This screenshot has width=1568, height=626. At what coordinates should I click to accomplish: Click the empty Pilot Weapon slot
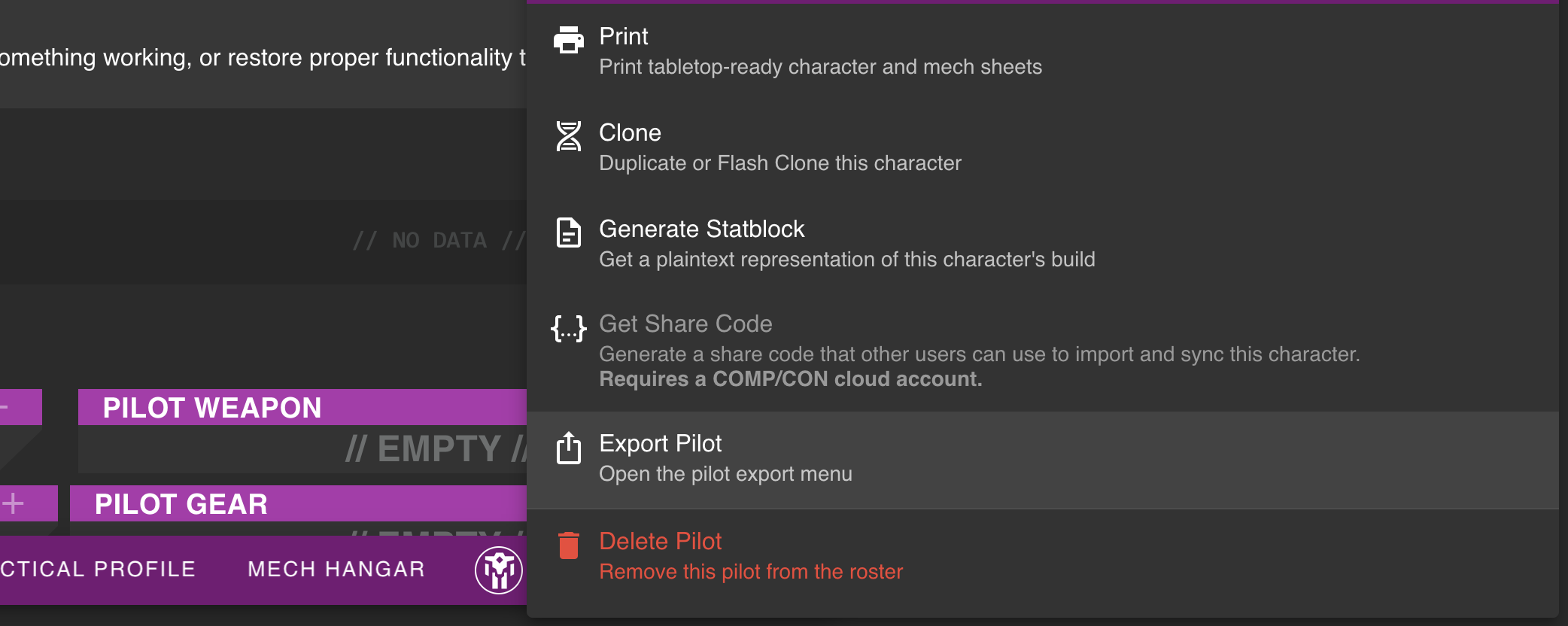click(x=301, y=450)
